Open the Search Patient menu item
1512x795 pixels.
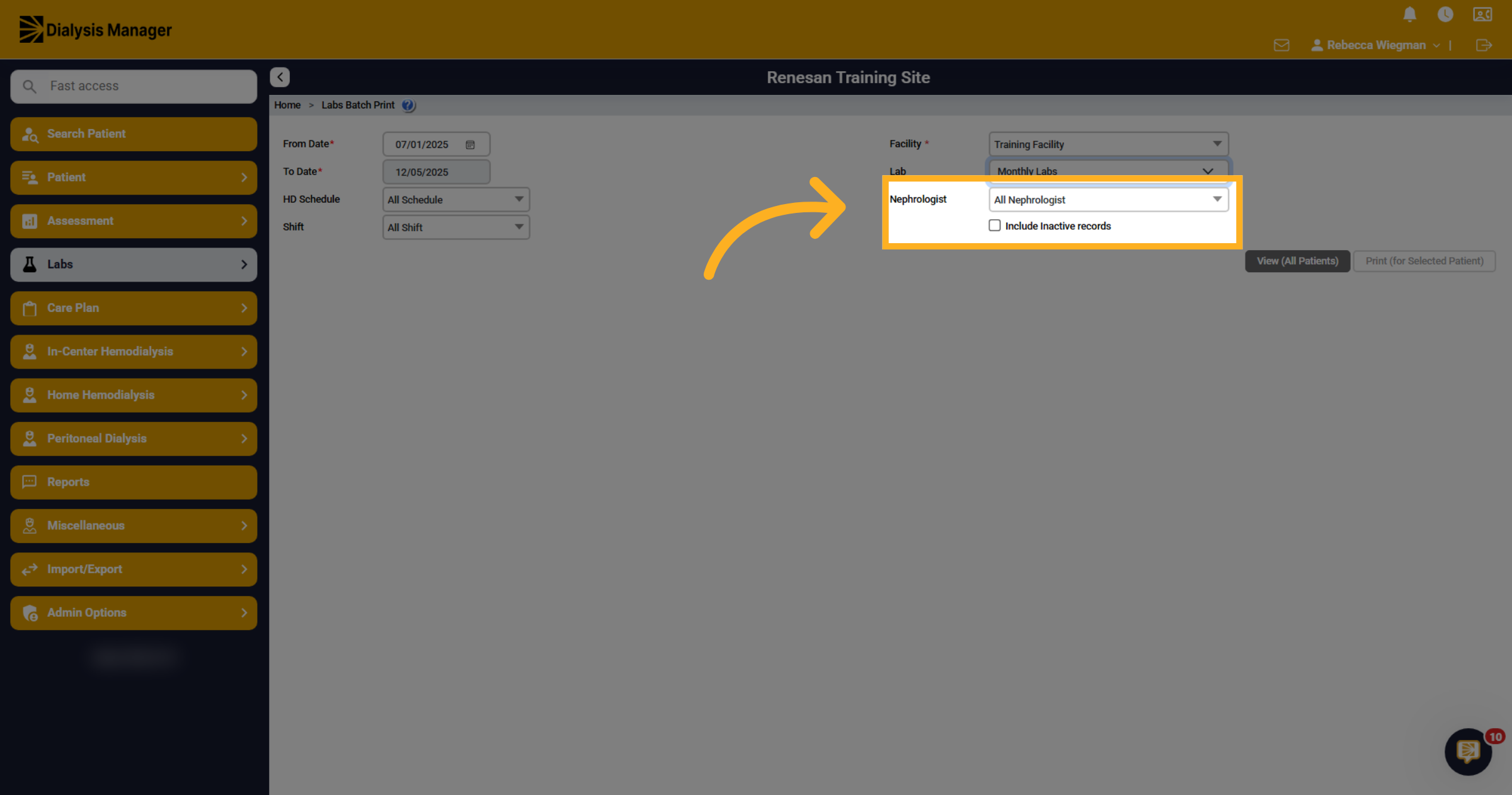pyautogui.click(x=134, y=134)
